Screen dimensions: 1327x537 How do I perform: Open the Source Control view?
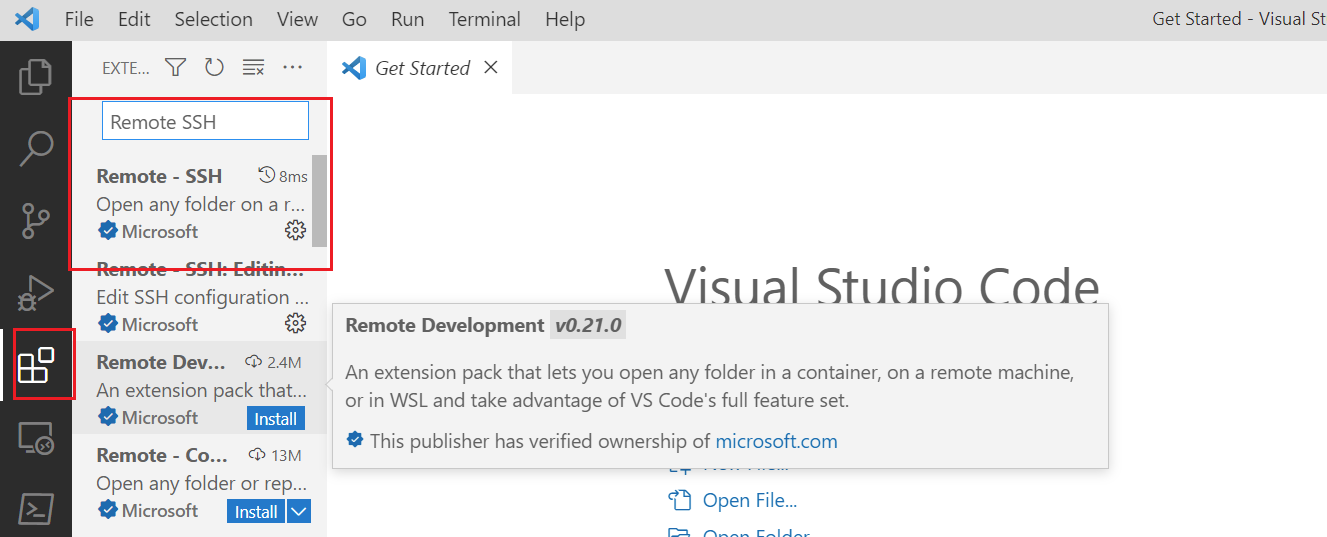pos(36,220)
